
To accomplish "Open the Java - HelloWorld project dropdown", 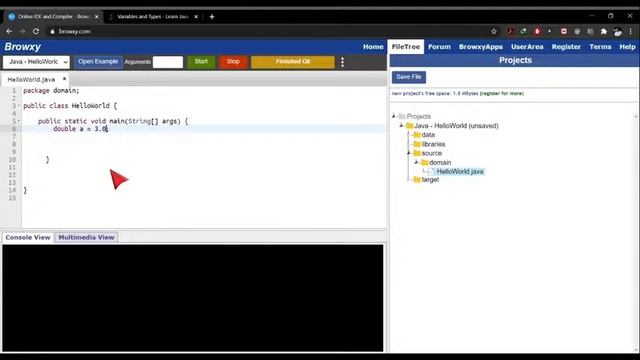I will point(36,62).
